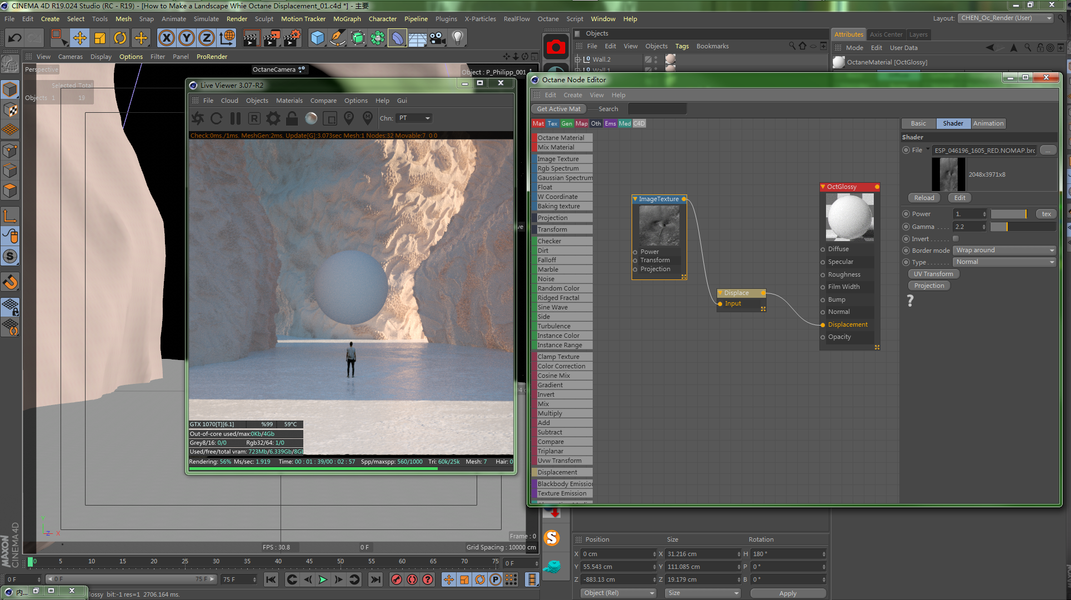Add a Cube primitive object
The width and height of the screenshot is (1071, 600).
coord(317,38)
